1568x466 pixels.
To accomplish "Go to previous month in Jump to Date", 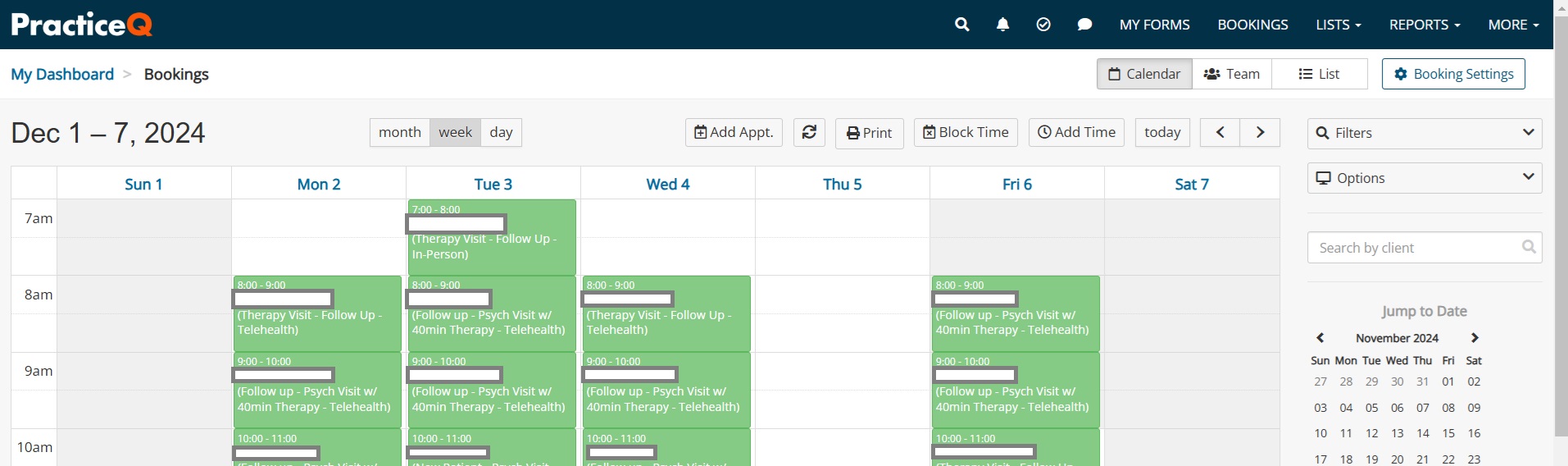I will 1320,338.
